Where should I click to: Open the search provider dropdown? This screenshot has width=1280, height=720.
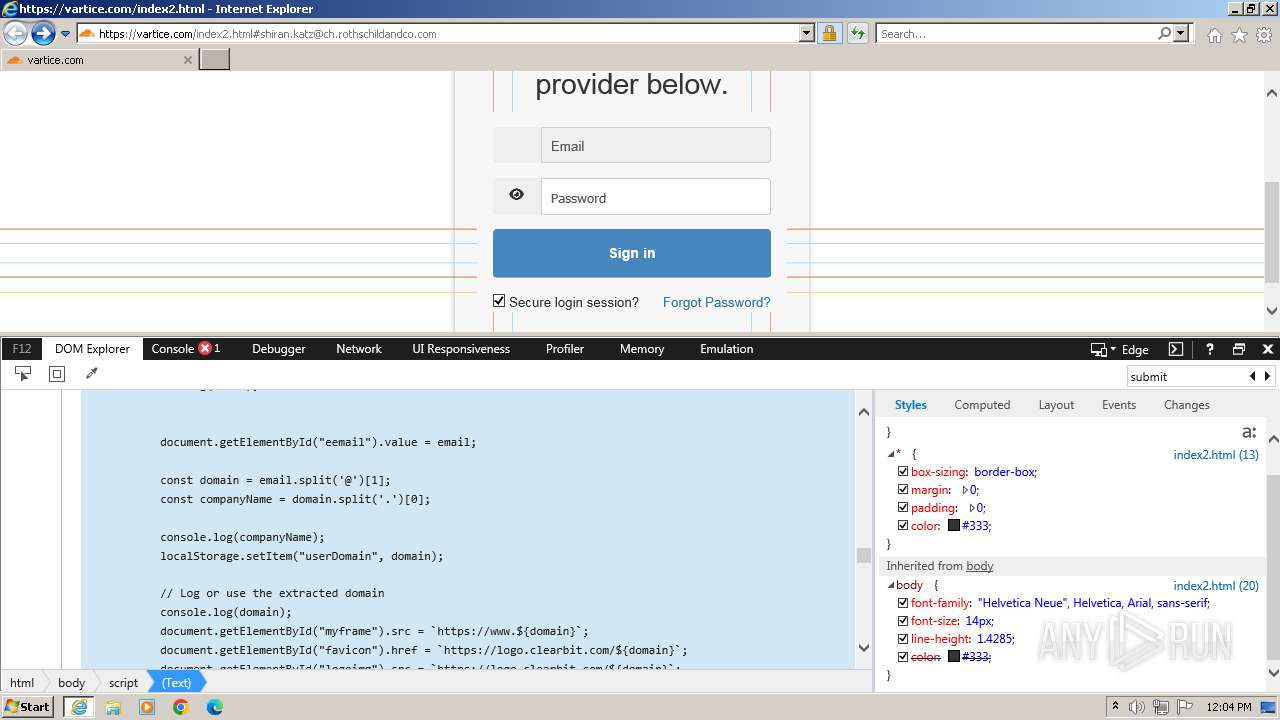pos(1181,33)
